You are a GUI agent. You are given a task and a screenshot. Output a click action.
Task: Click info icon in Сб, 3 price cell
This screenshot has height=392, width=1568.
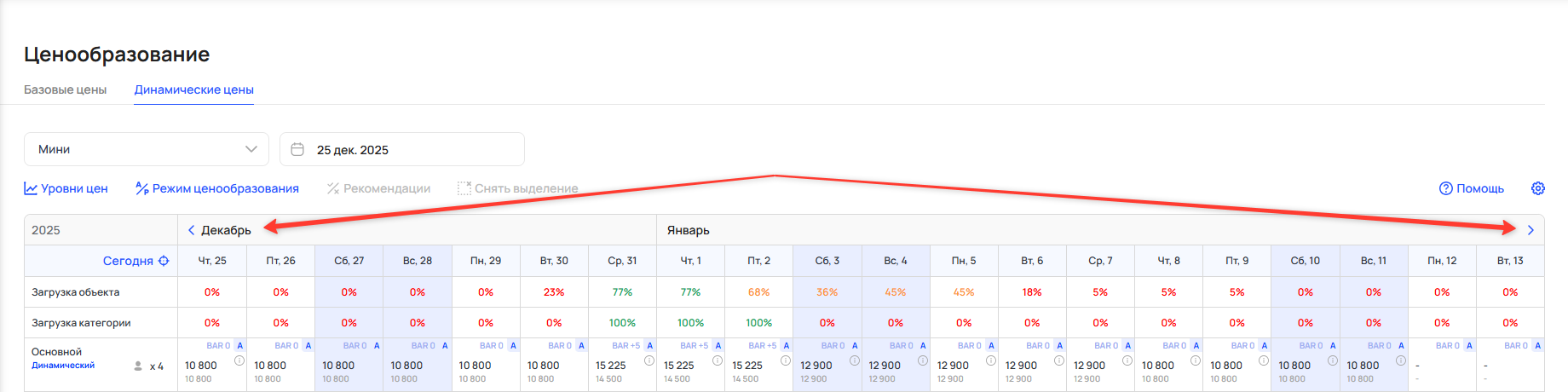(854, 360)
